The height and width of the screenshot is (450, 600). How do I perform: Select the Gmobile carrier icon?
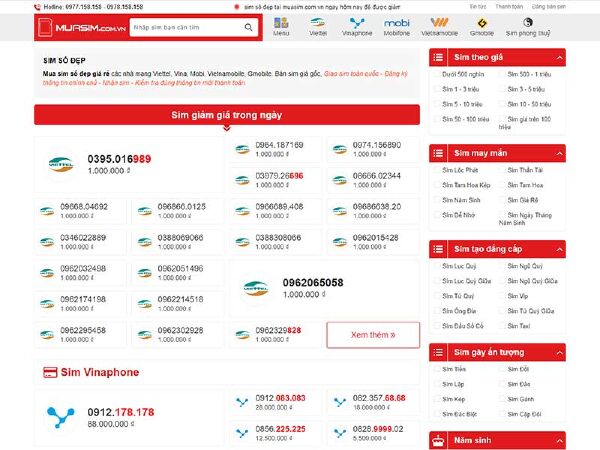point(482,23)
